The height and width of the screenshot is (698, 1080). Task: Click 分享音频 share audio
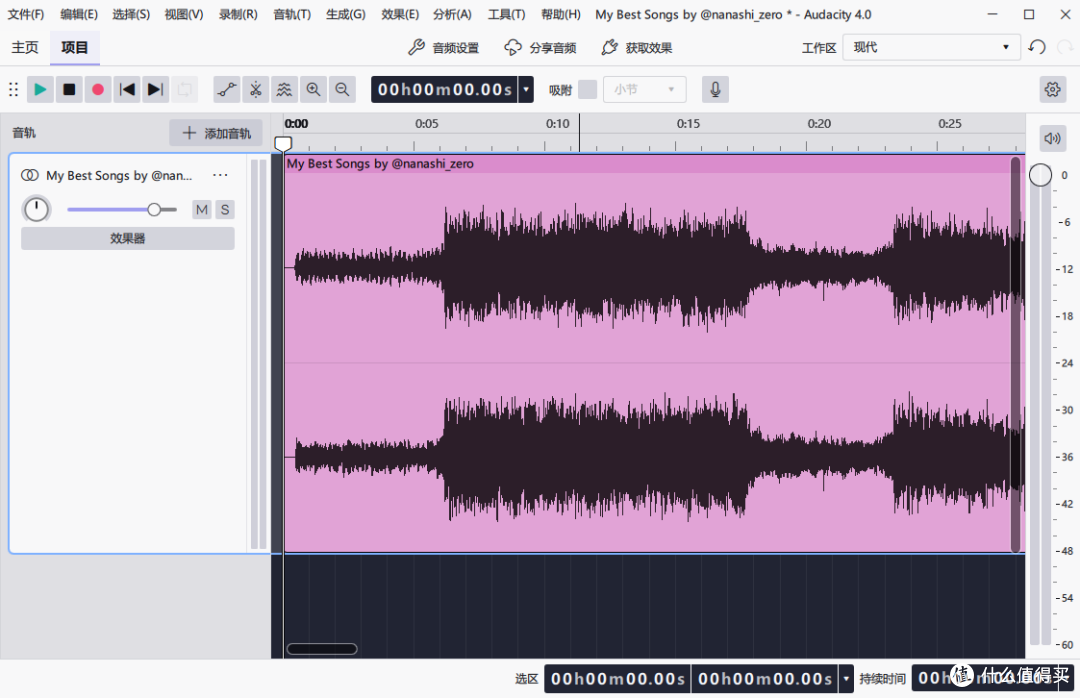[541, 48]
